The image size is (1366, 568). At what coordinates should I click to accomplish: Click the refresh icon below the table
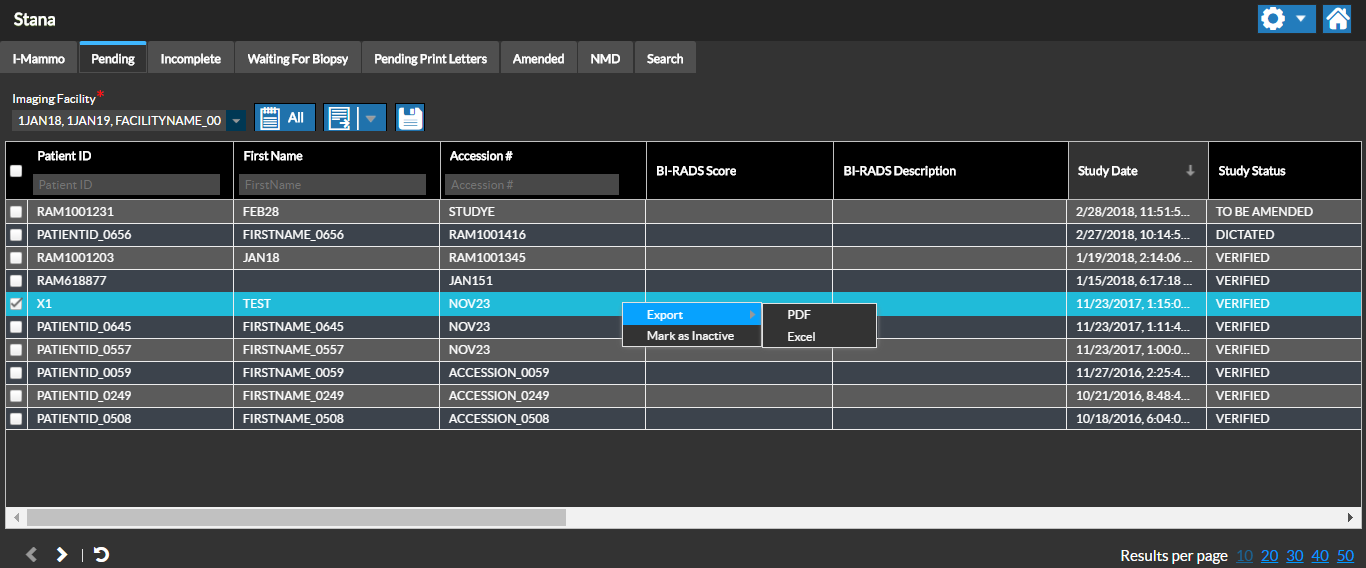101,554
